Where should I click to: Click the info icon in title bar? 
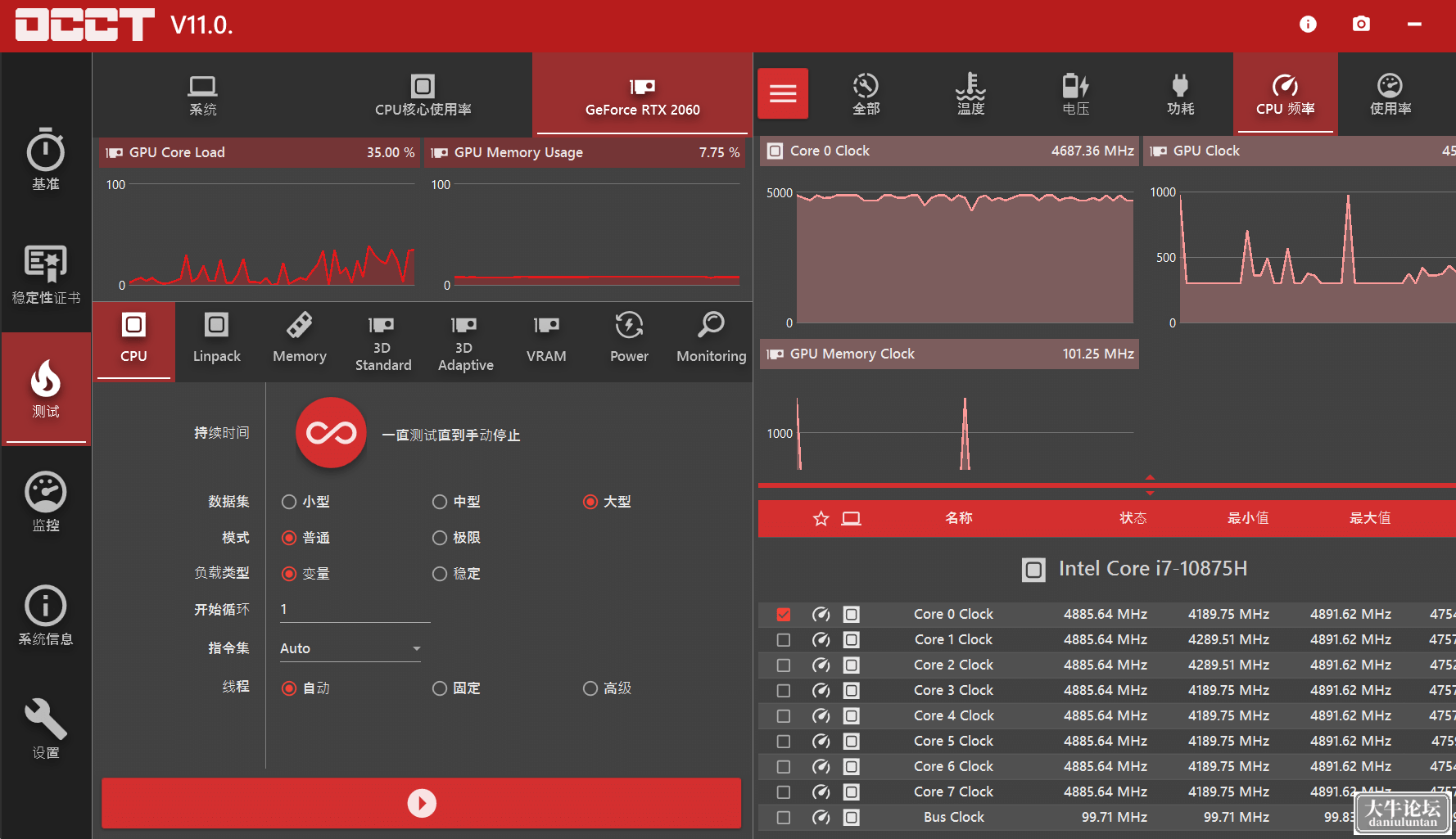pyautogui.click(x=1308, y=25)
